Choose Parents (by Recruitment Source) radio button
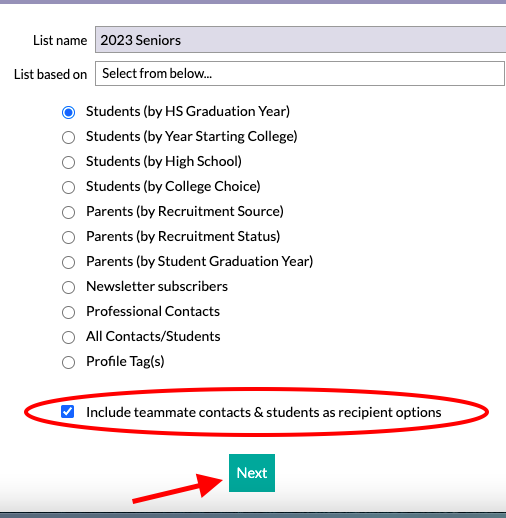 68,212
